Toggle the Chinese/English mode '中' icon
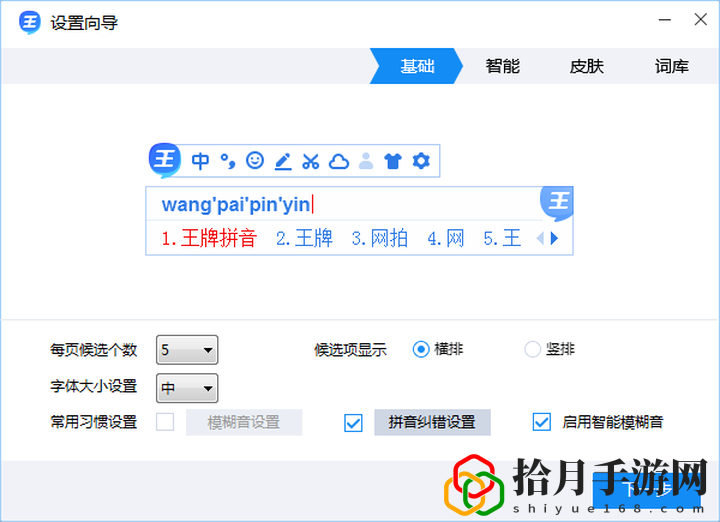This screenshot has width=720, height=522. tap(200, 161)
